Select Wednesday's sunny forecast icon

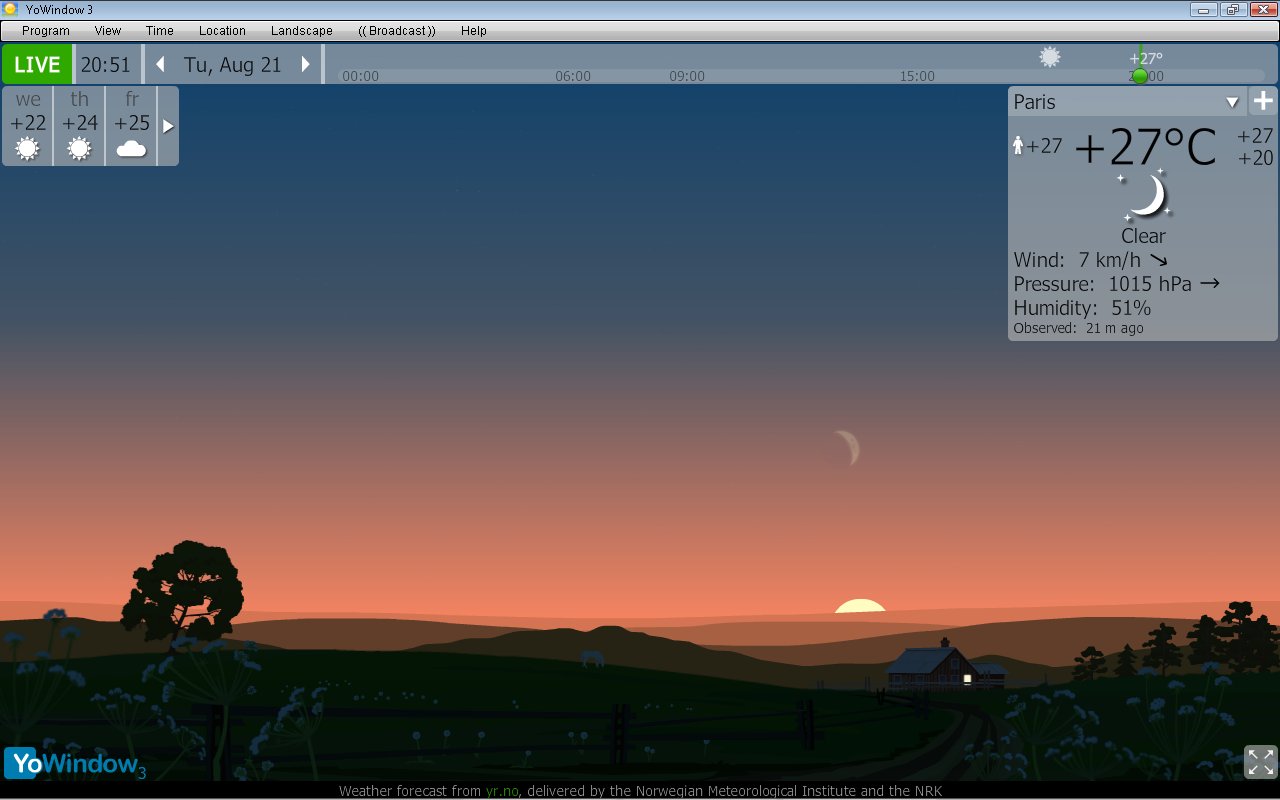coord(28,149)
